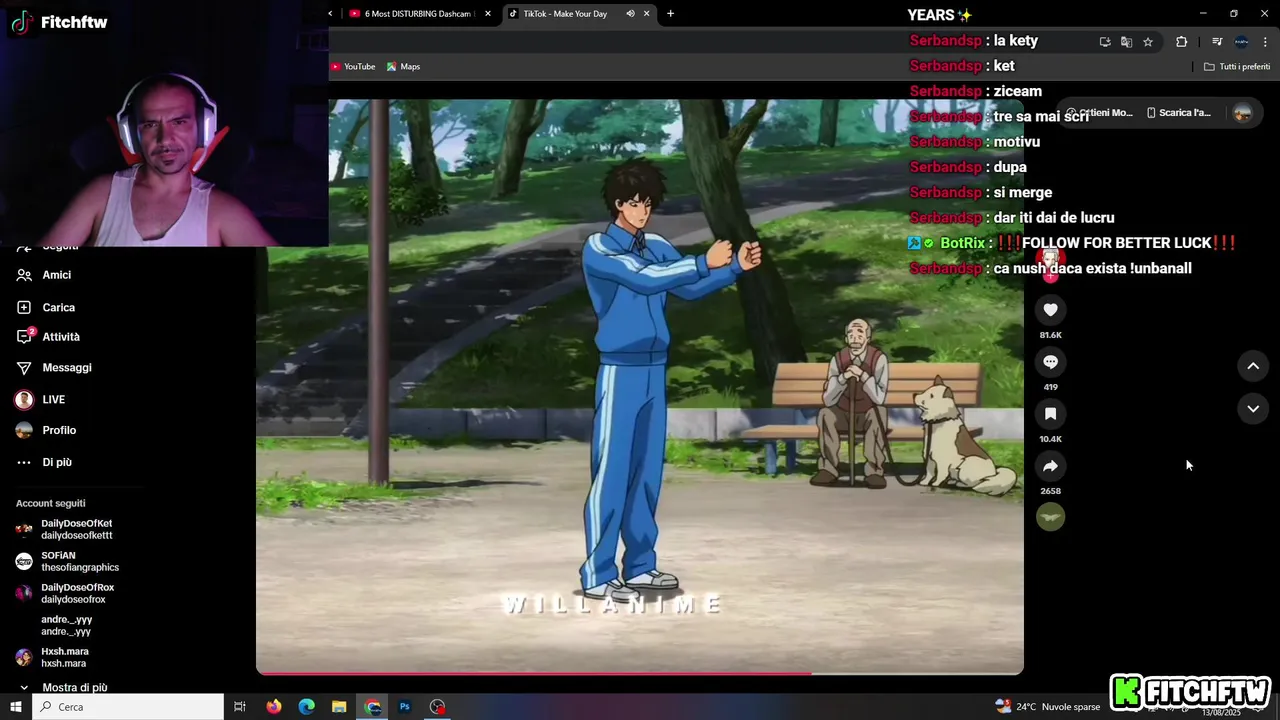Open Maps bookmark in bookmarks bar
This screenshot has height=720, width=1280.
403,67
